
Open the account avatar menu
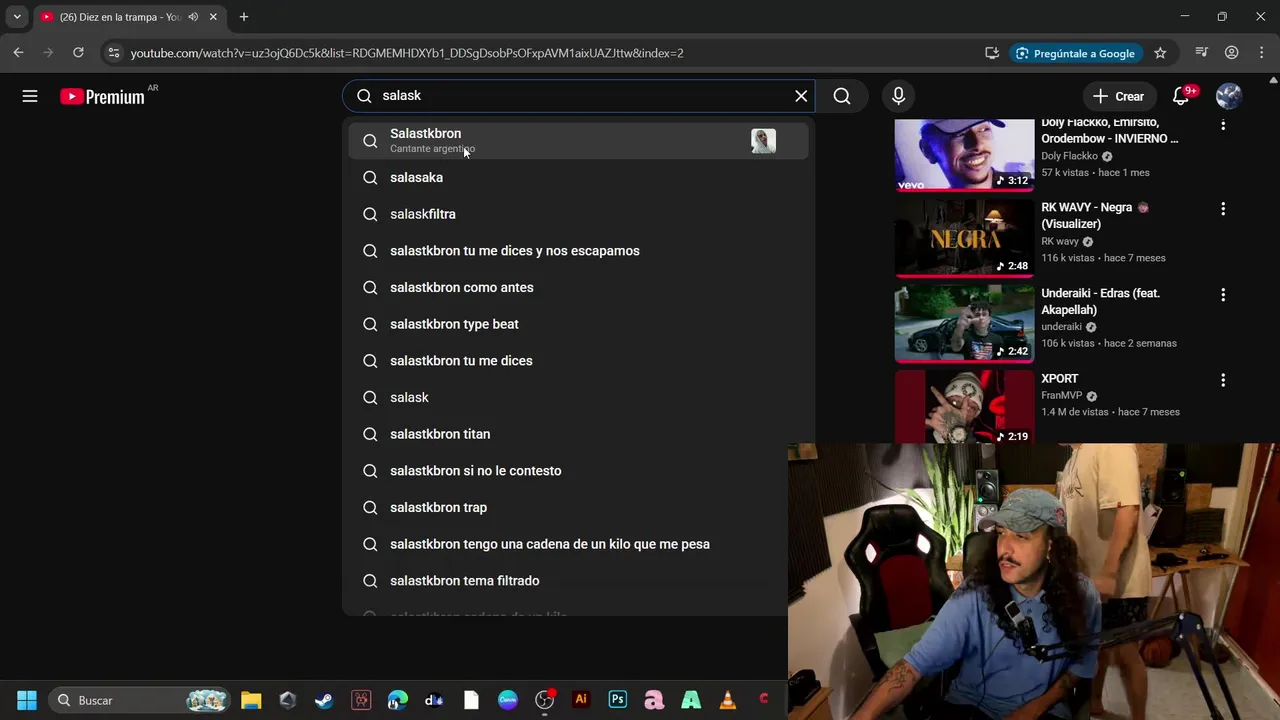(1229, 96)
